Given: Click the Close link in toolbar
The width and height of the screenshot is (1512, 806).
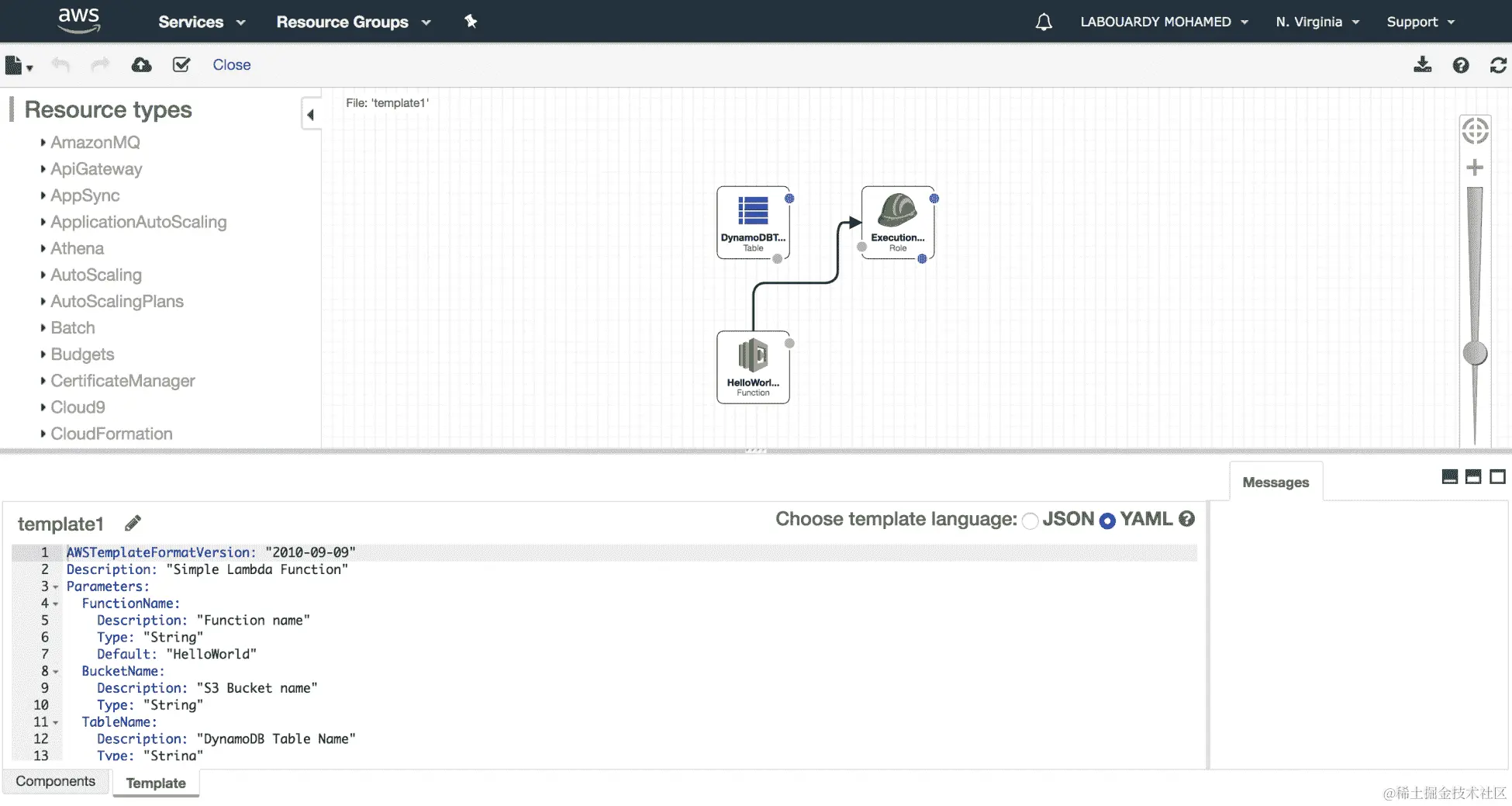Looking at the screenshot, I should (232, 64).
